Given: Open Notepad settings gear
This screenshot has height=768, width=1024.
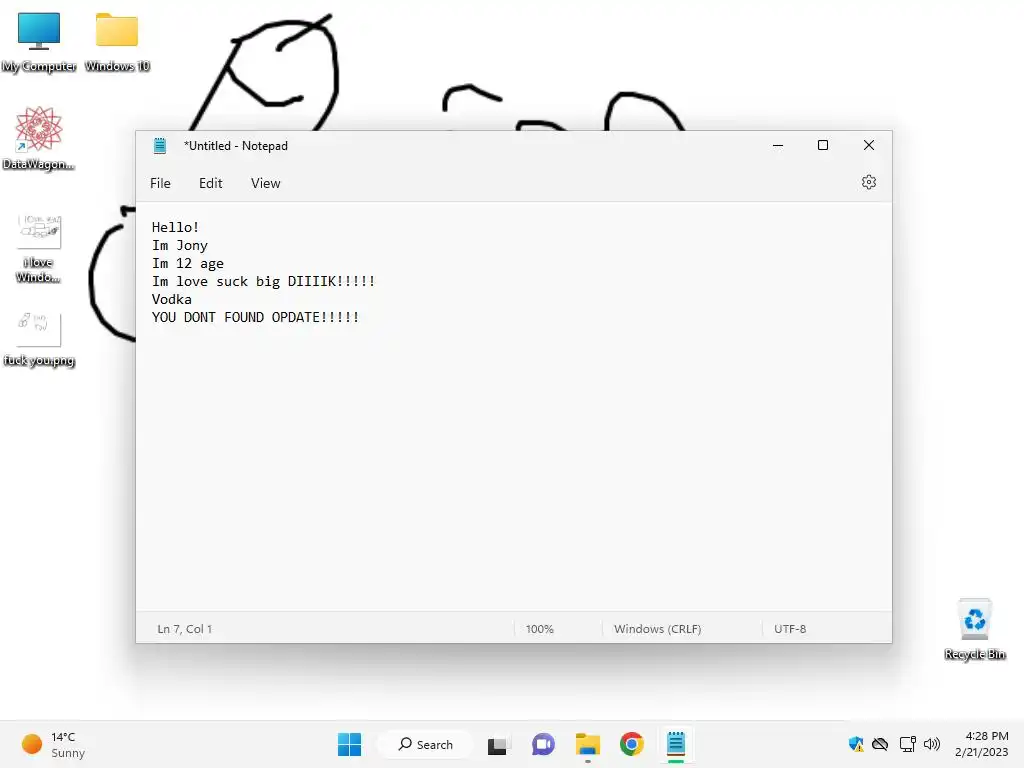Looking at the screenshot, I should (x=868, y=182).
